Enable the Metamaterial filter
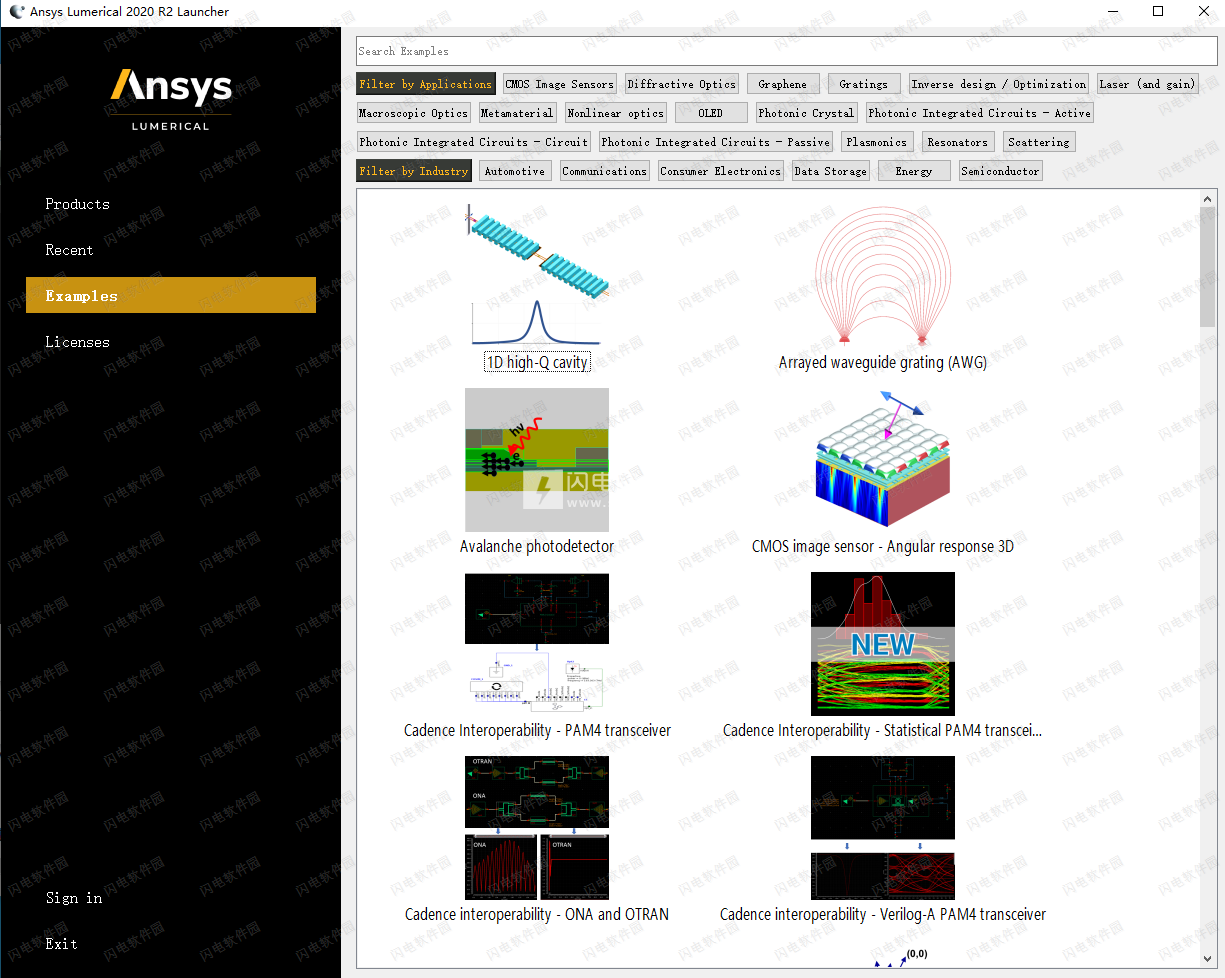The width and height of the screenshot is (1225, 978). tap(517, 113)
